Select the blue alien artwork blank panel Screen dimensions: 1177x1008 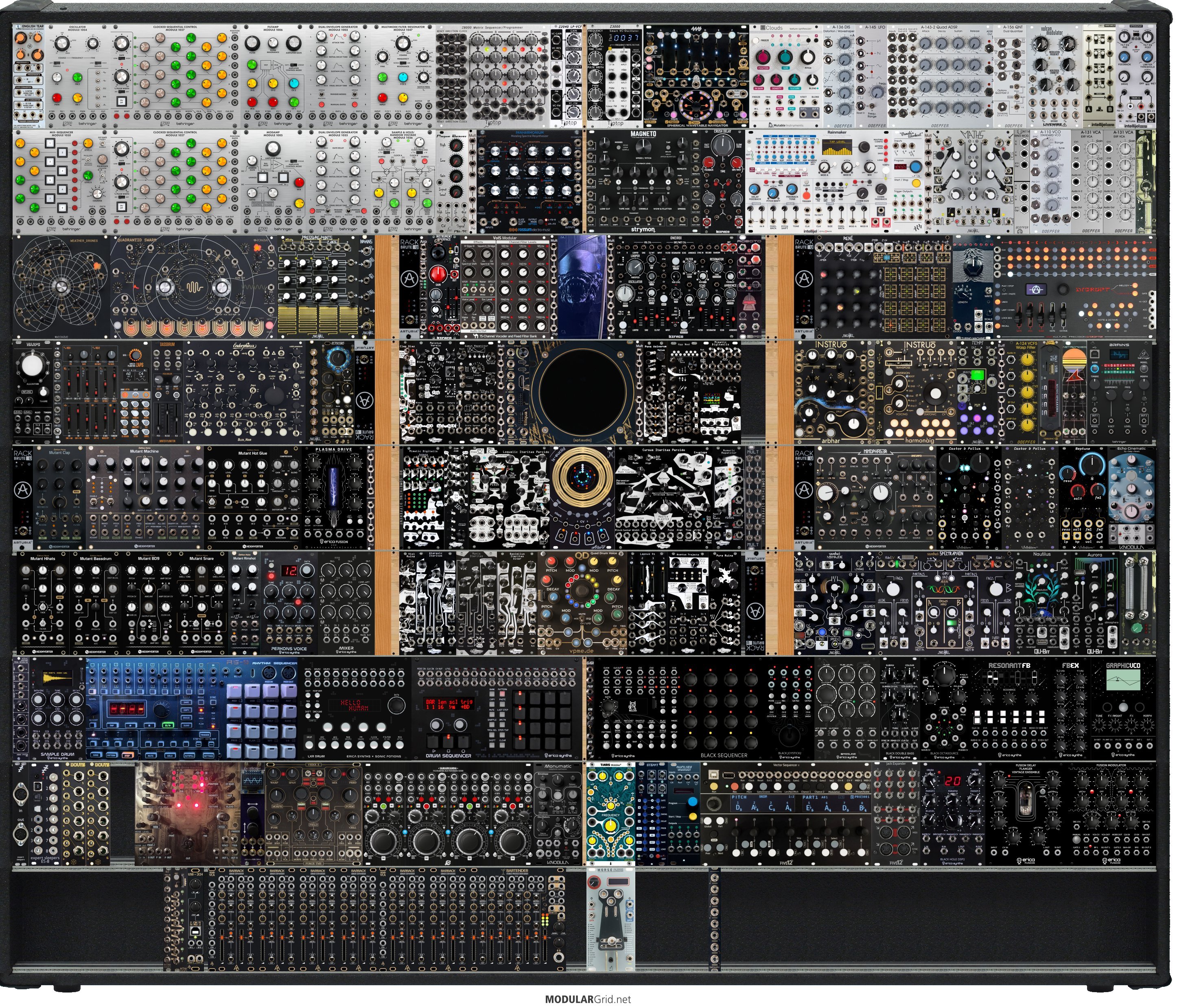[x=583, y=287]
